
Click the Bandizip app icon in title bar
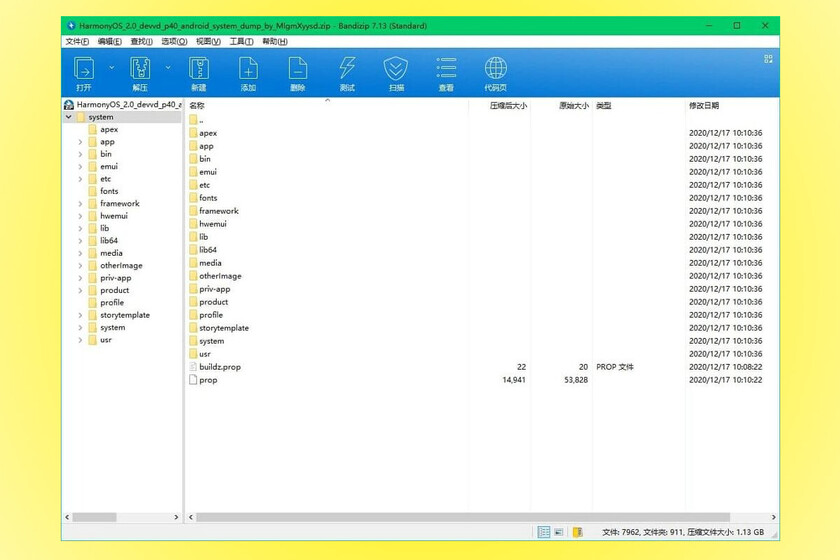71,26
